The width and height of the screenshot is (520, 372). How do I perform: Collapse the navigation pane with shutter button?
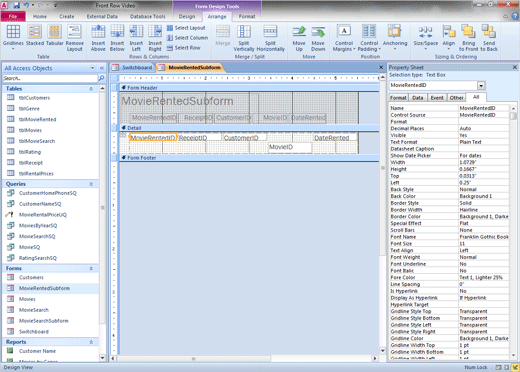[102, 68]
